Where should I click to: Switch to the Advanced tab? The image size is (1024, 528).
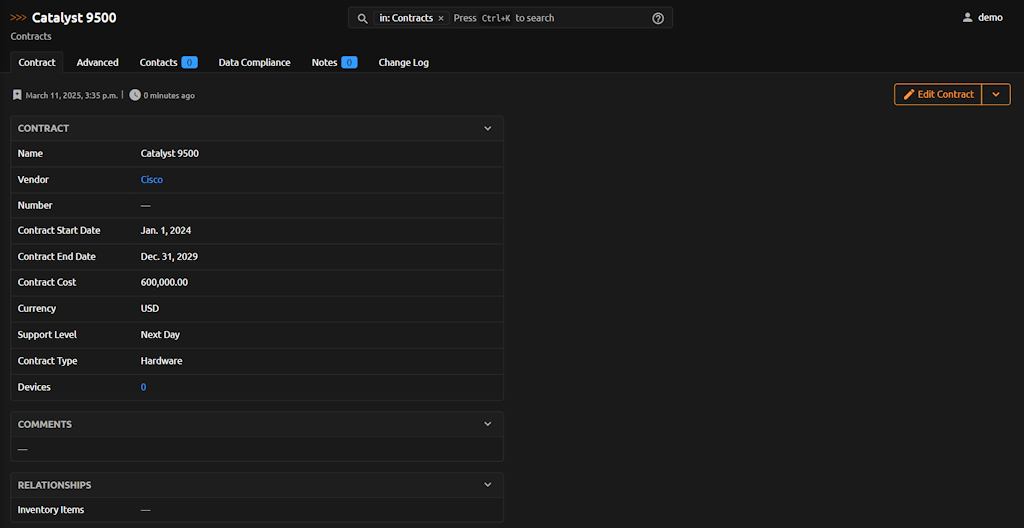[x=97, y=62]
